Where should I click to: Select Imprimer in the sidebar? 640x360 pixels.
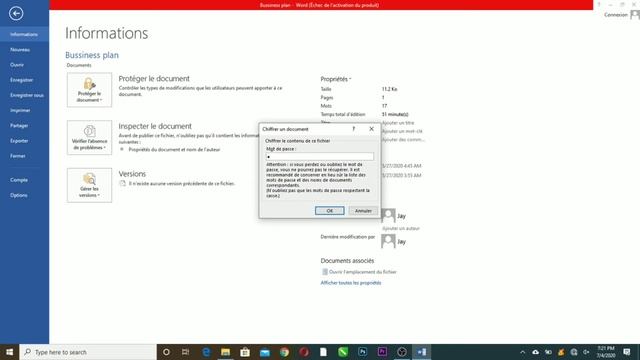click(20, 110)
